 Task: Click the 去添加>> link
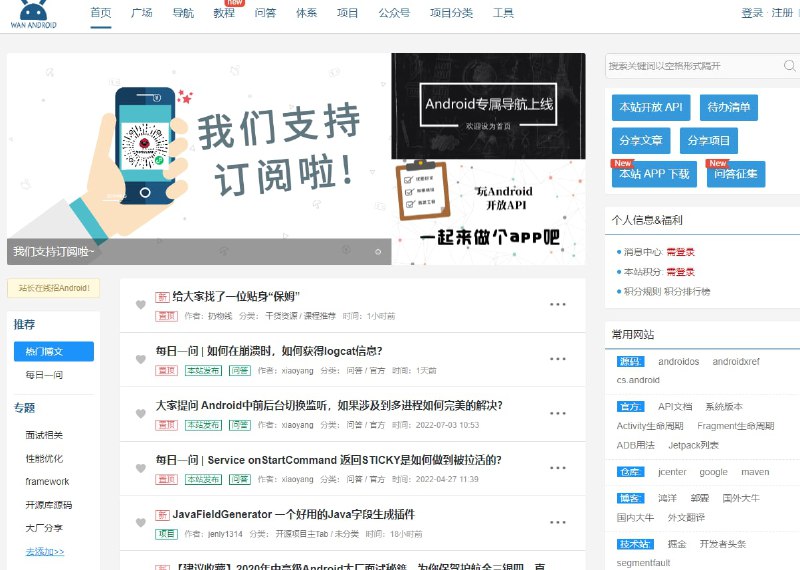coord(45,552)
